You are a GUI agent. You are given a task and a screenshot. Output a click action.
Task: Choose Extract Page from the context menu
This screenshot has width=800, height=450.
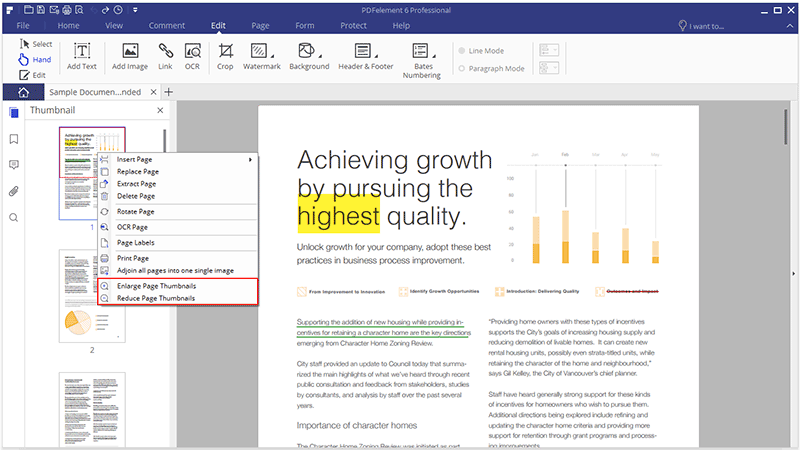(x=178, y=184)
